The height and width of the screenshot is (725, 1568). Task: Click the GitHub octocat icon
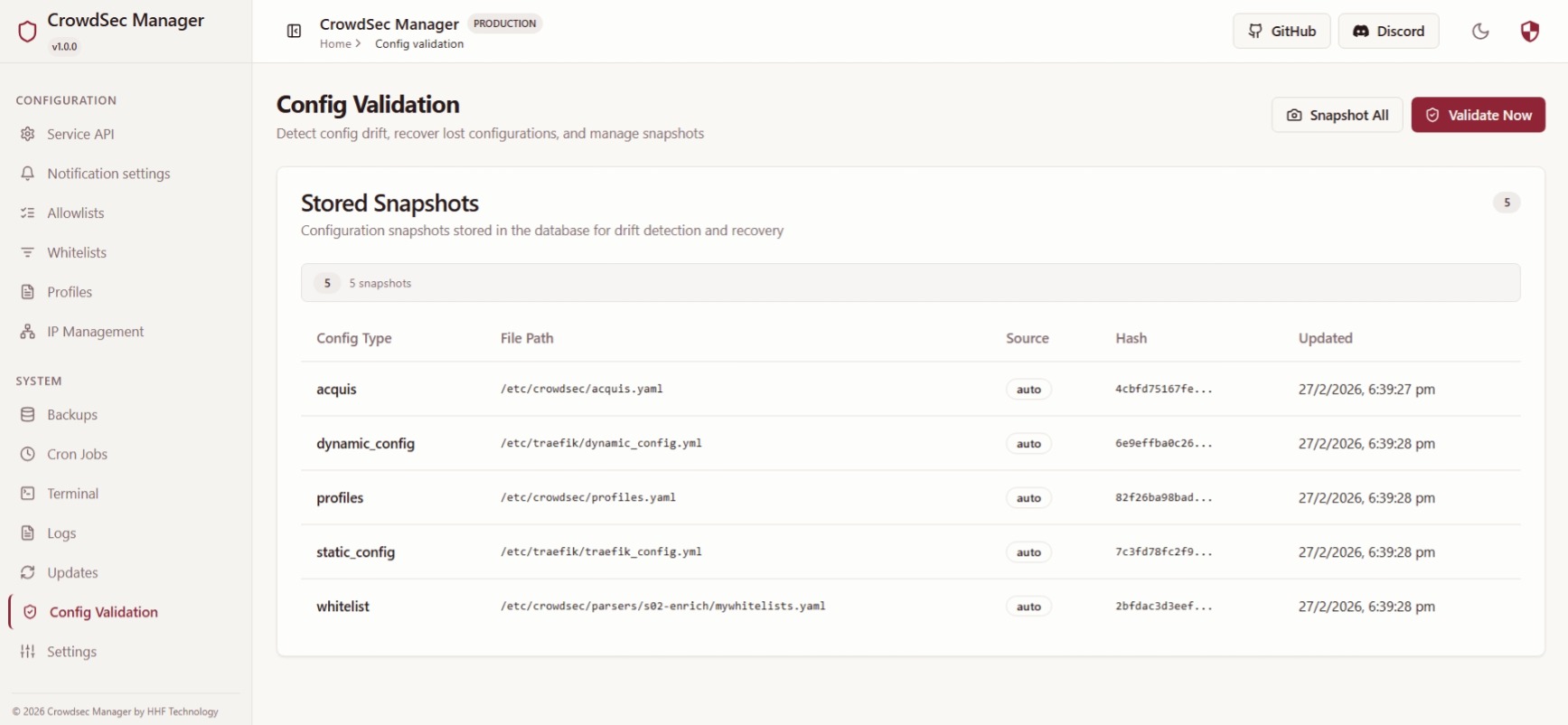(1255, 31)
